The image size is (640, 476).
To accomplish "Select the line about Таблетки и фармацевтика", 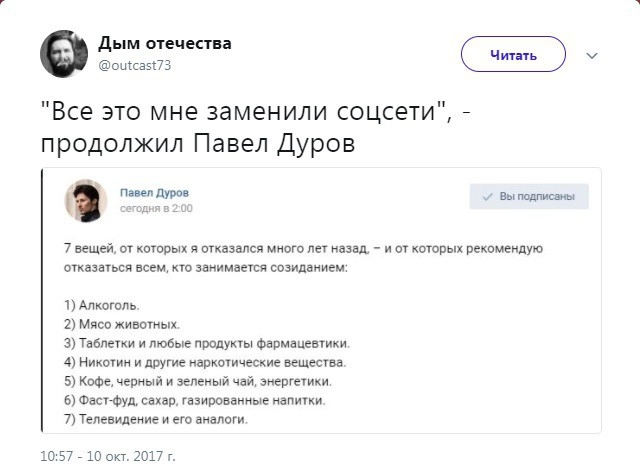I will pos(191,343).
